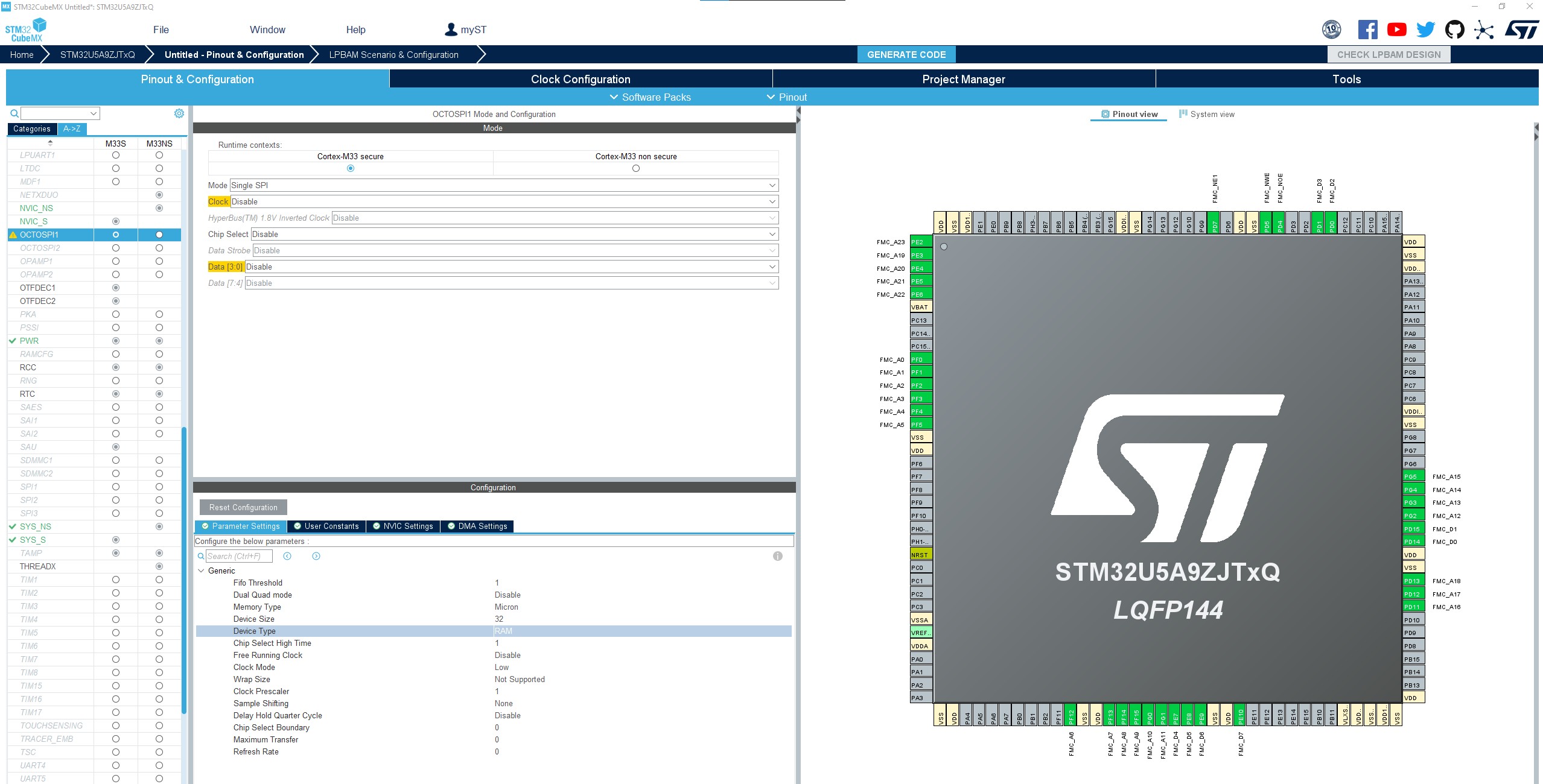The image size is (1543, 784).
Task: Open the myST user account icon
Action: click(451, 30)
